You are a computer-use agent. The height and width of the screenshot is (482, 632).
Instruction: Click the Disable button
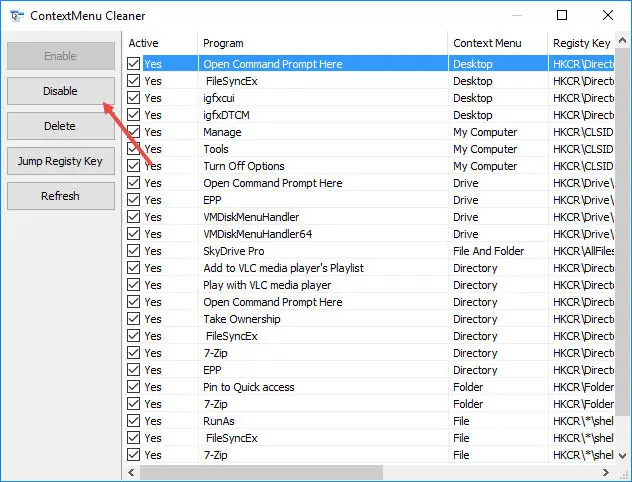coord(60,91)
